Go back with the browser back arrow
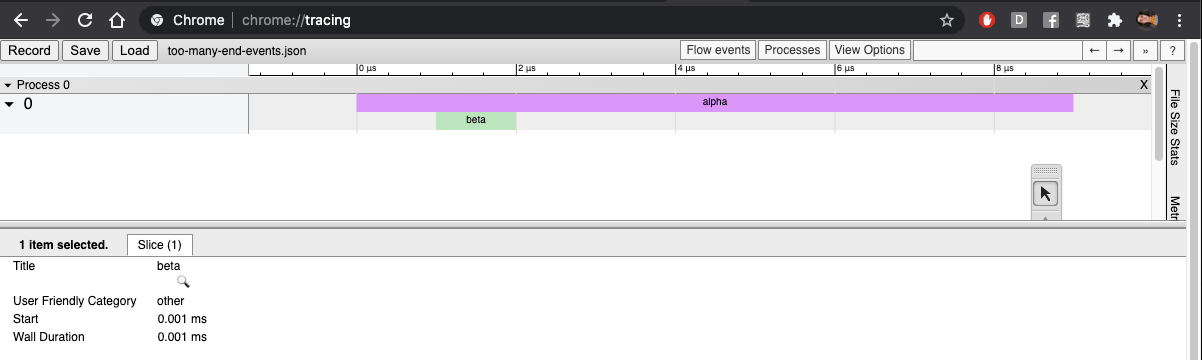The image size is (1202, 360). (x=21, y=20)
